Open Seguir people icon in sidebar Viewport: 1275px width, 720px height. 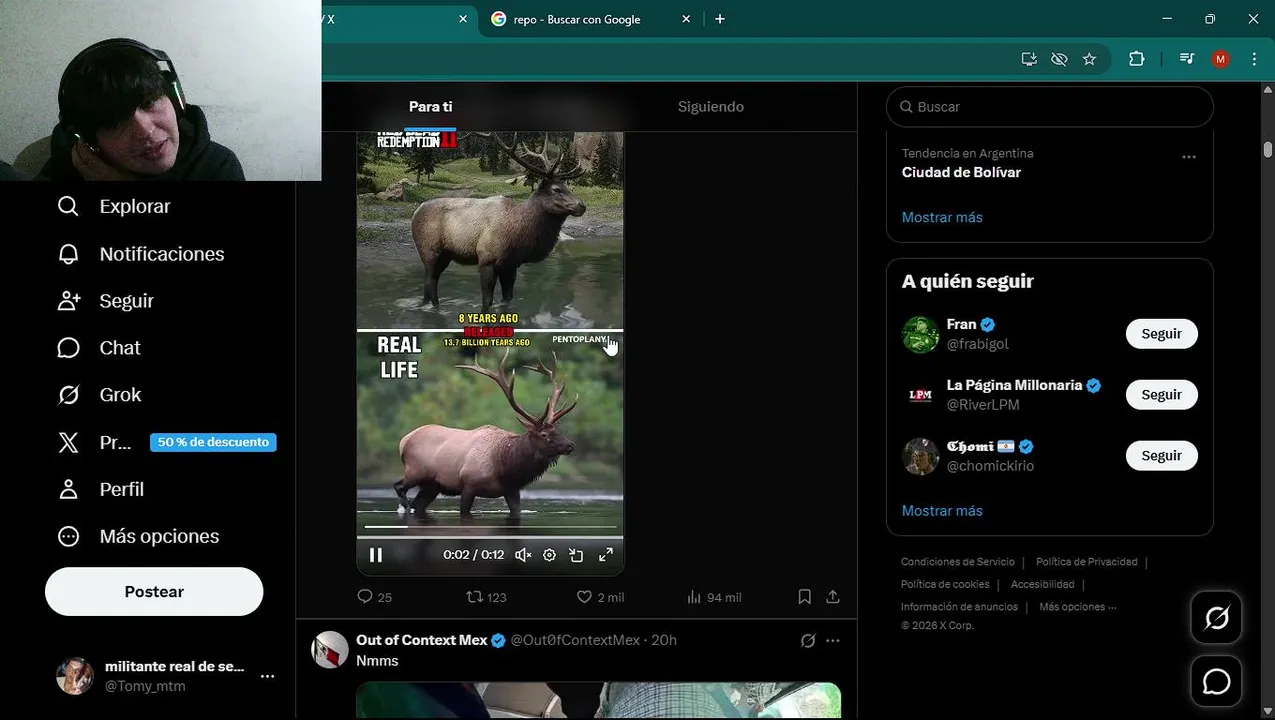[x=68, y=301]
